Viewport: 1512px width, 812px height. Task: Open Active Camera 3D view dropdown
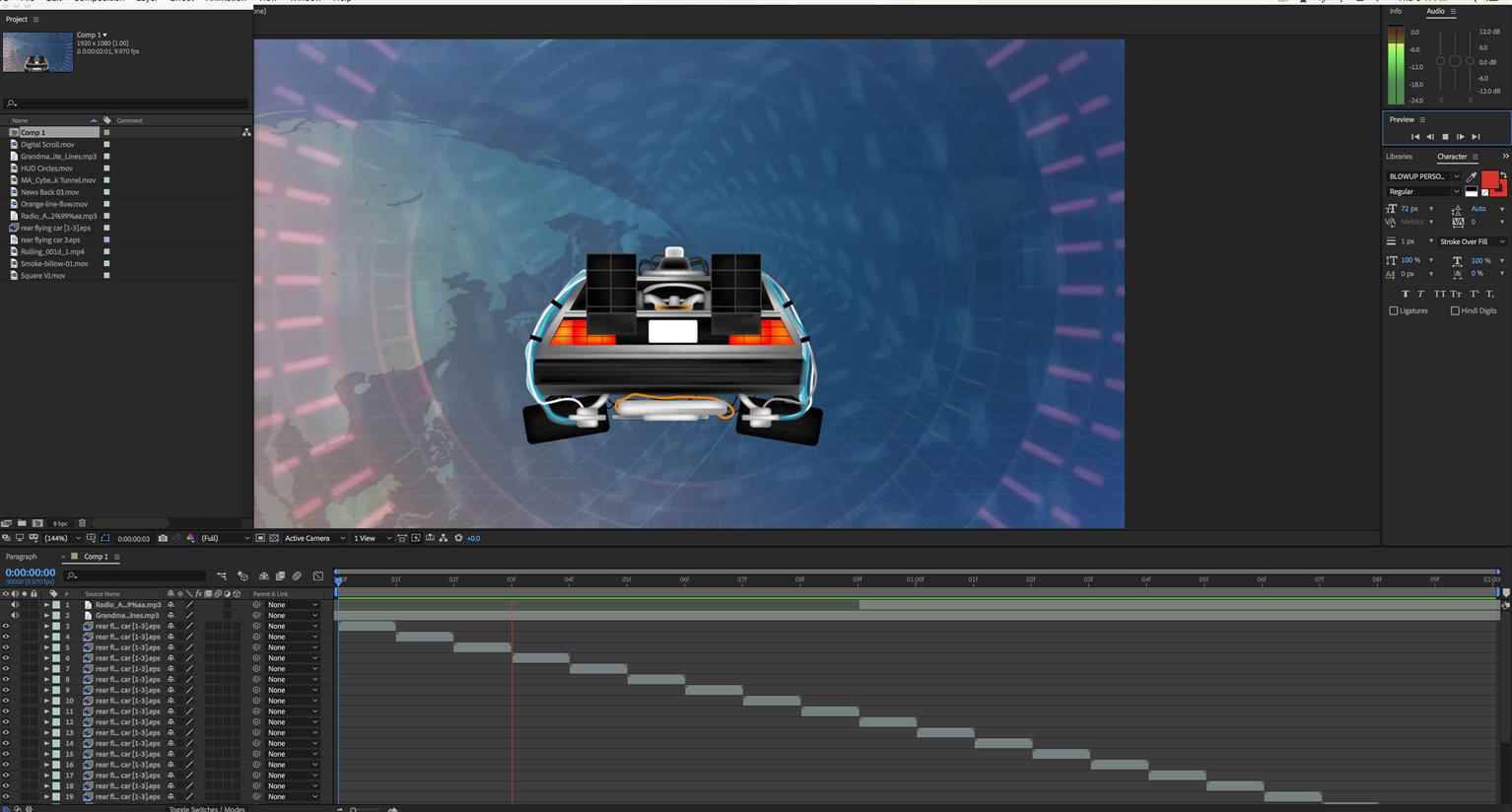click(314, 538)
